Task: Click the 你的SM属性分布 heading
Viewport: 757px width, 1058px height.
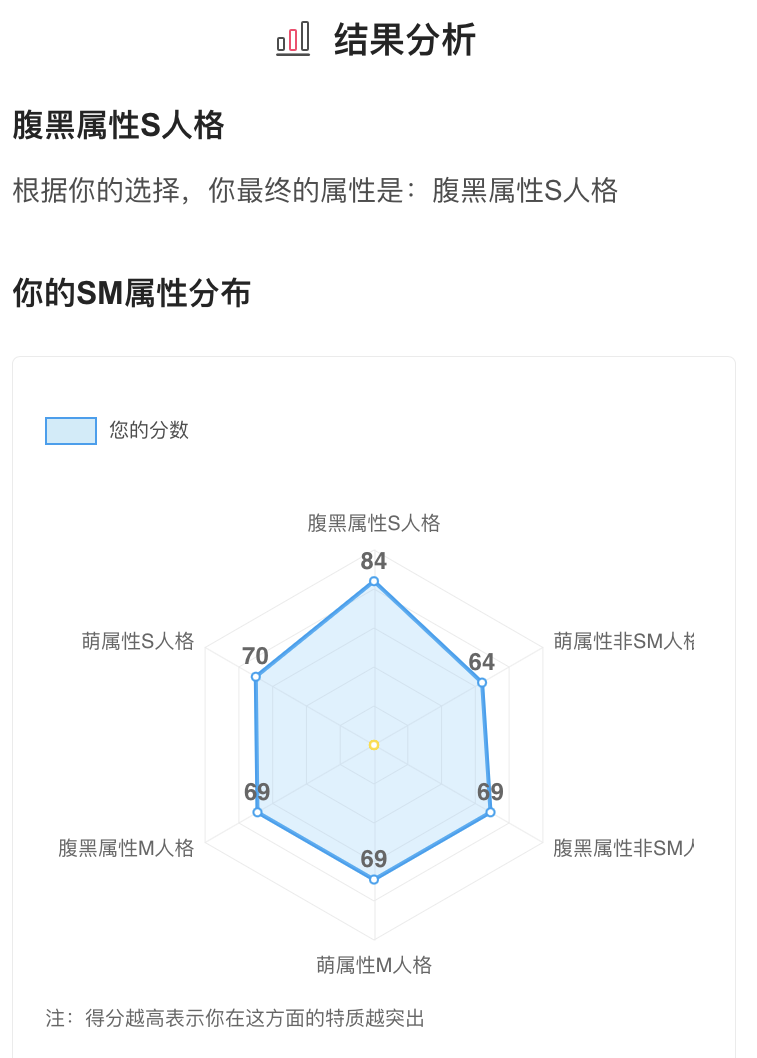Action: click(132, 293)
